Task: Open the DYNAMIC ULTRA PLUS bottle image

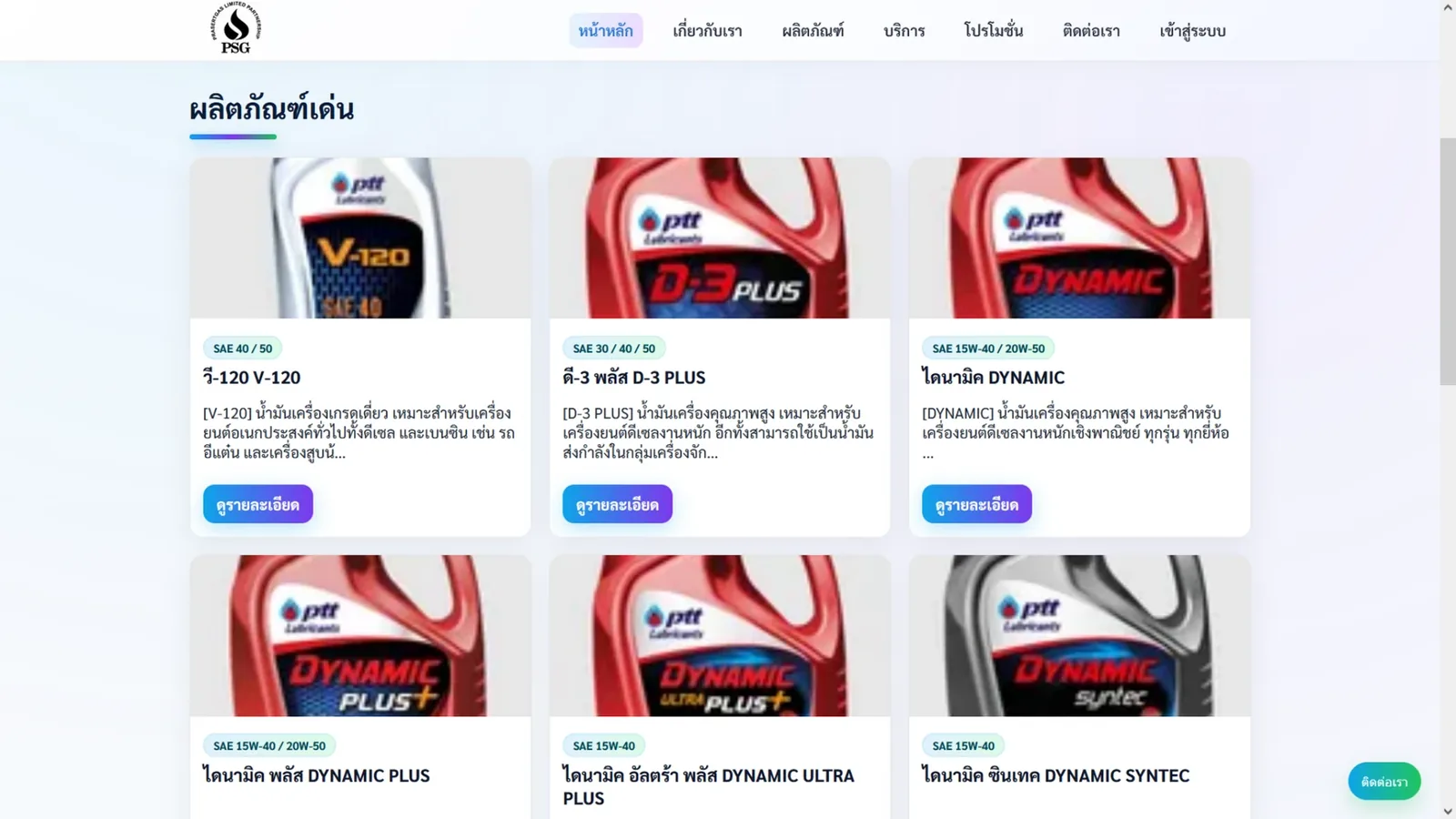Action: point(720,636)
